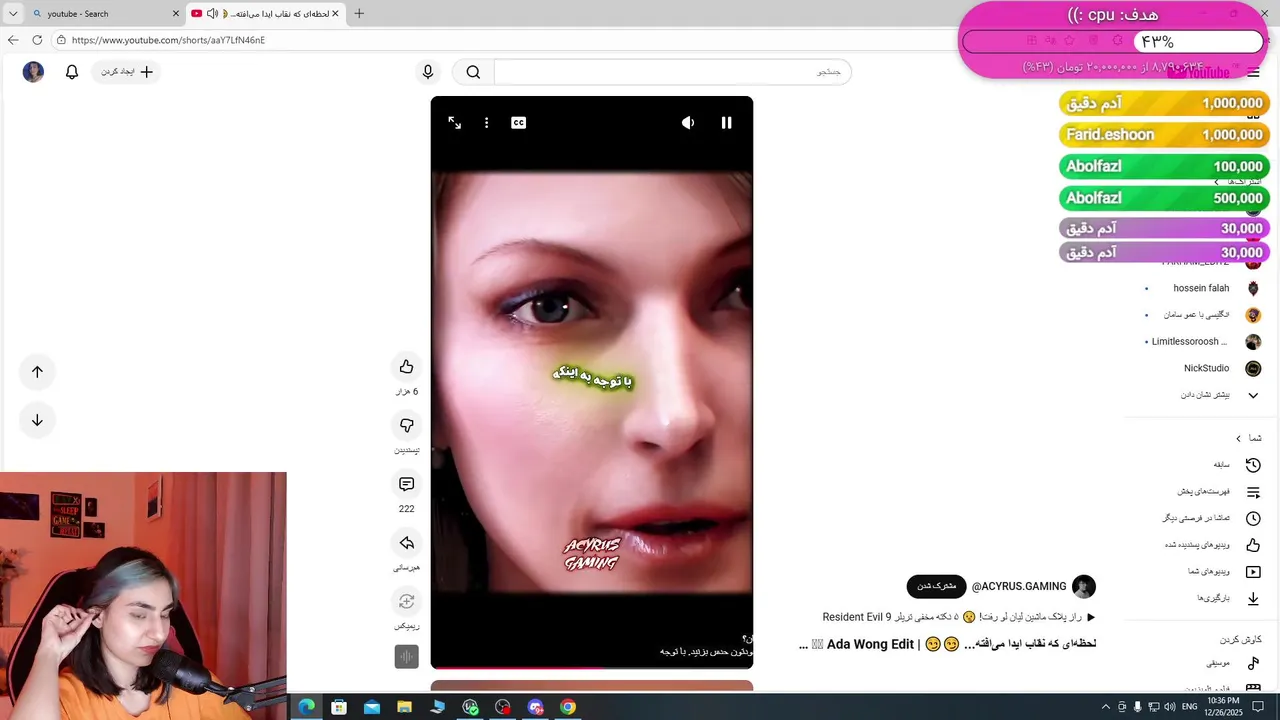
Task: Open History (سابقه) in the sidebar
Action: point(1237,465)
